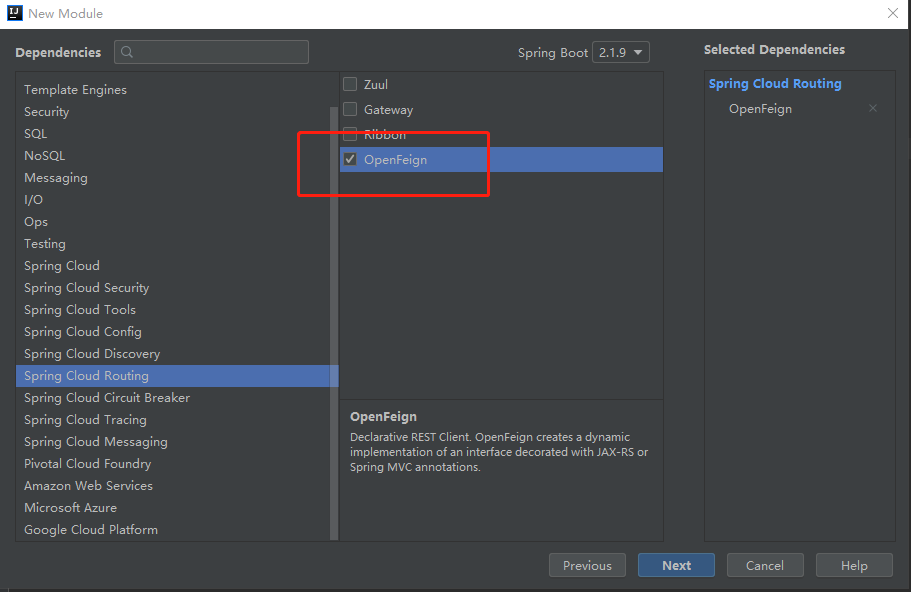This screenshot has width=911, height=592.
Task: Remove OpenFeign from Selected Dependencies
Action: (x=872, y=108)
